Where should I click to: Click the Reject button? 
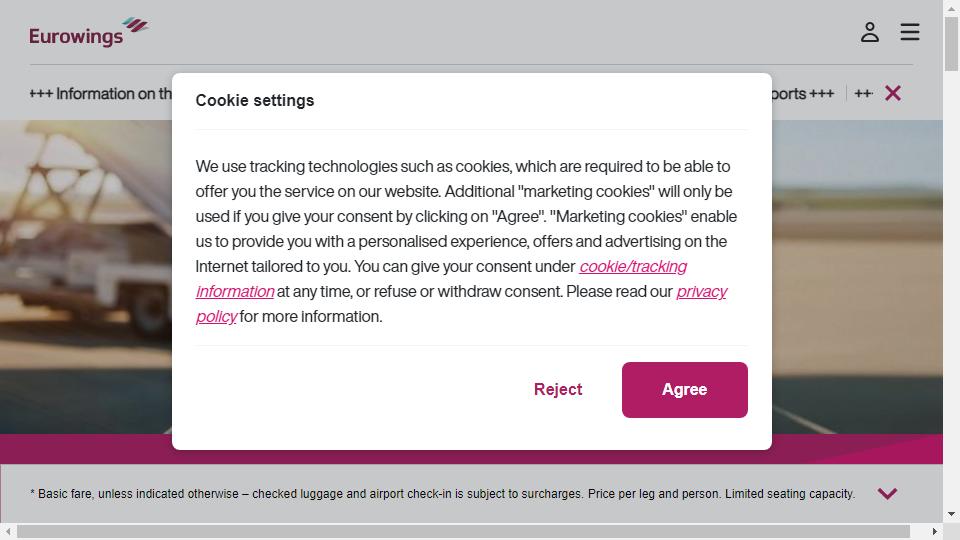click(558, 389)
